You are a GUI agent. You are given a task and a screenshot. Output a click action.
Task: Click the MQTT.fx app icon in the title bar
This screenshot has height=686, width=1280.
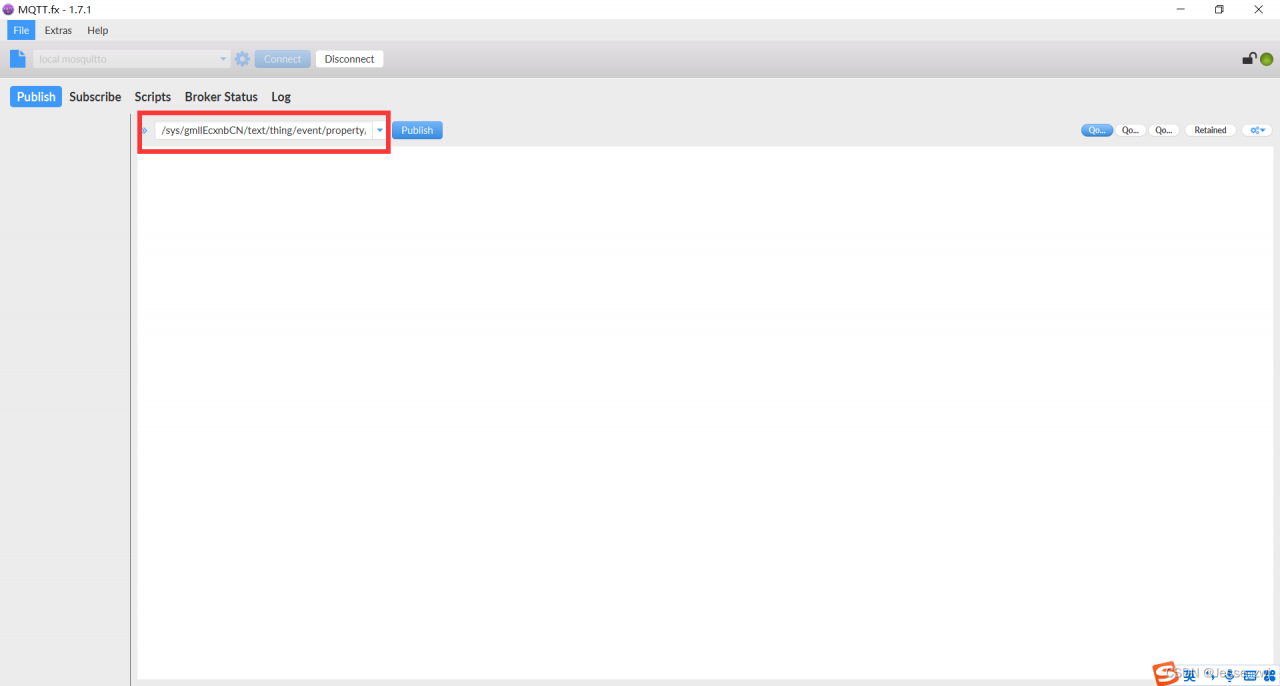9,9
